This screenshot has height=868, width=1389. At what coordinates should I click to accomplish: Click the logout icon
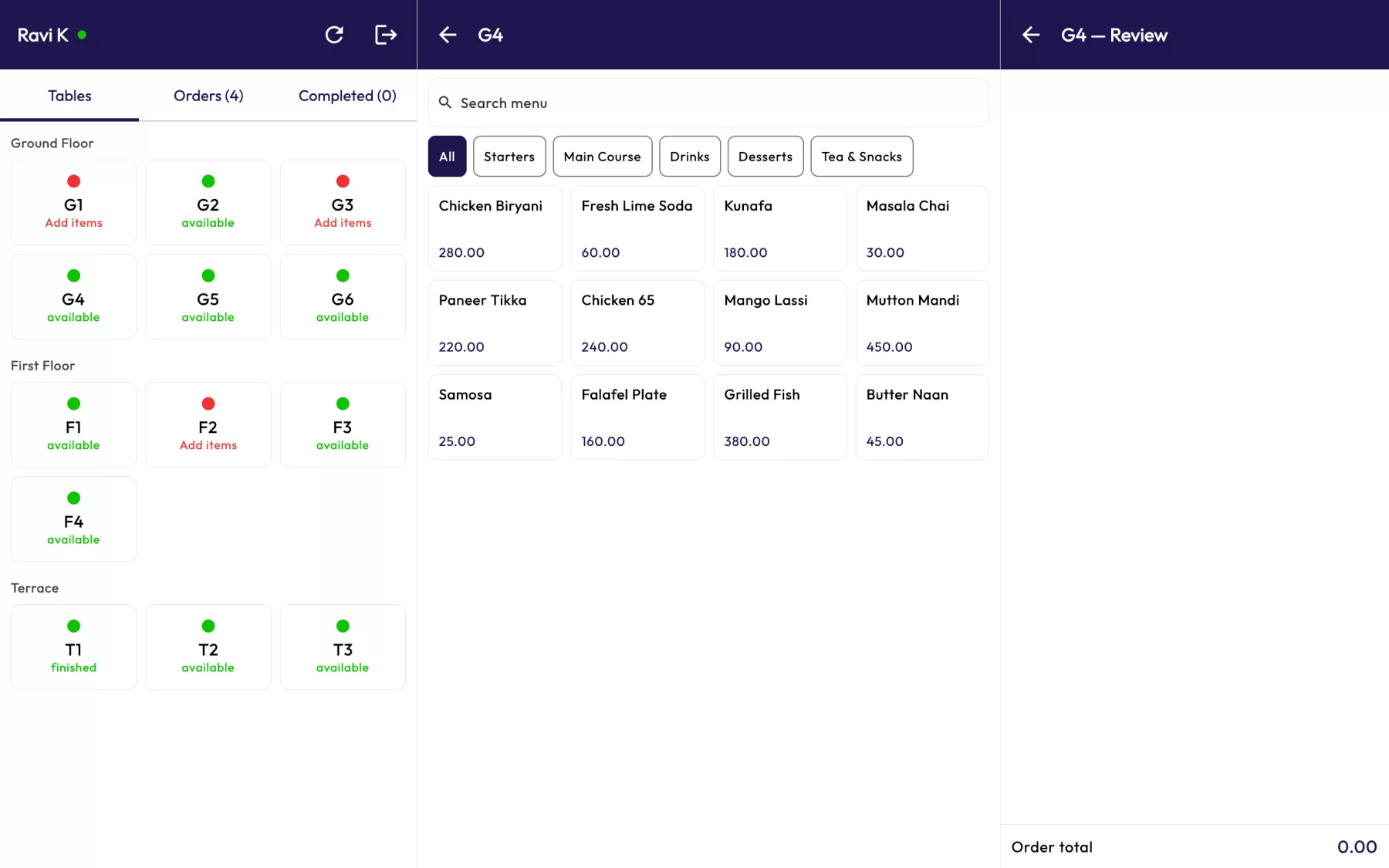pos(386,35)
